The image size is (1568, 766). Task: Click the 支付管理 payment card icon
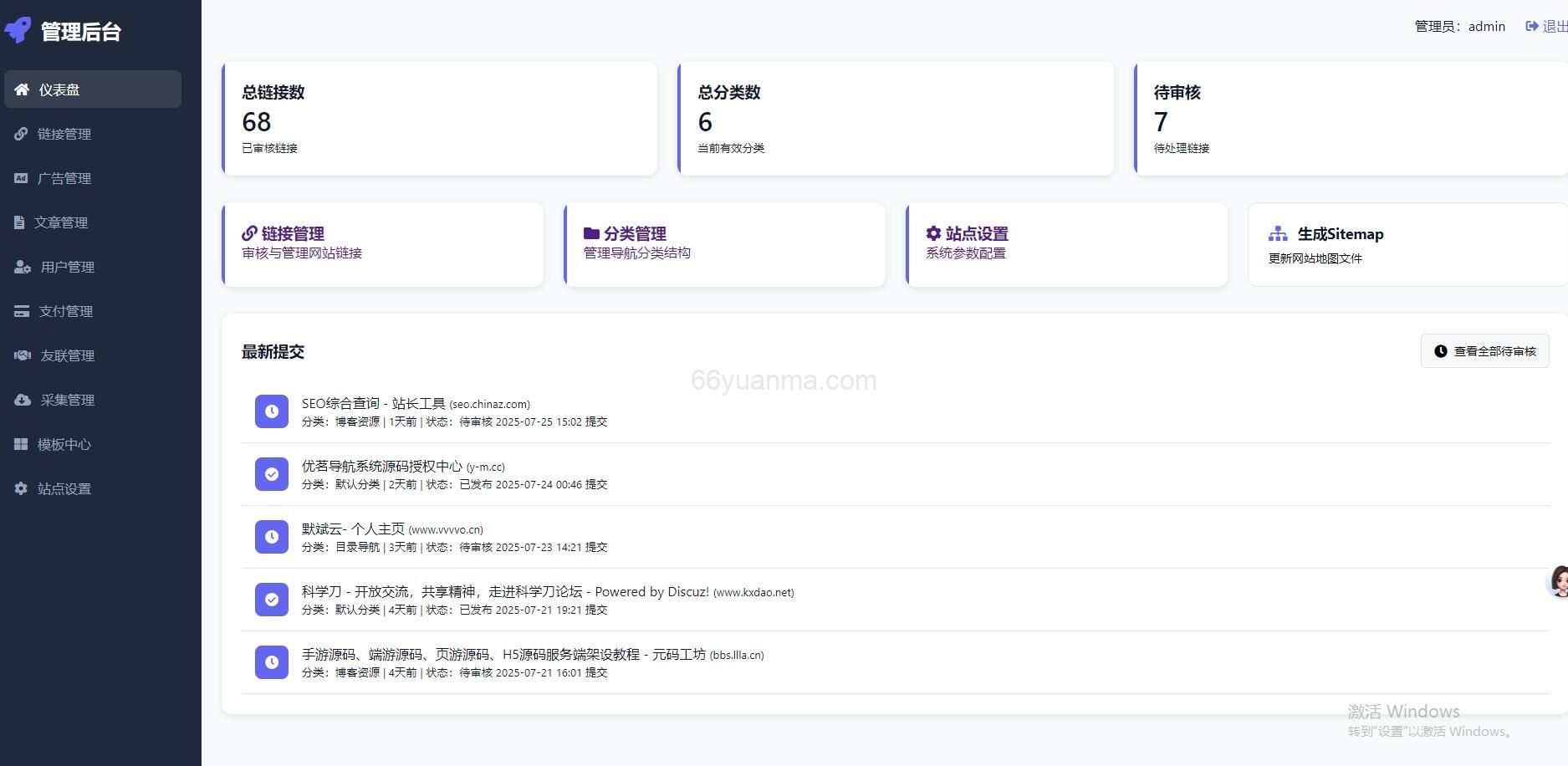click(21, 310)
